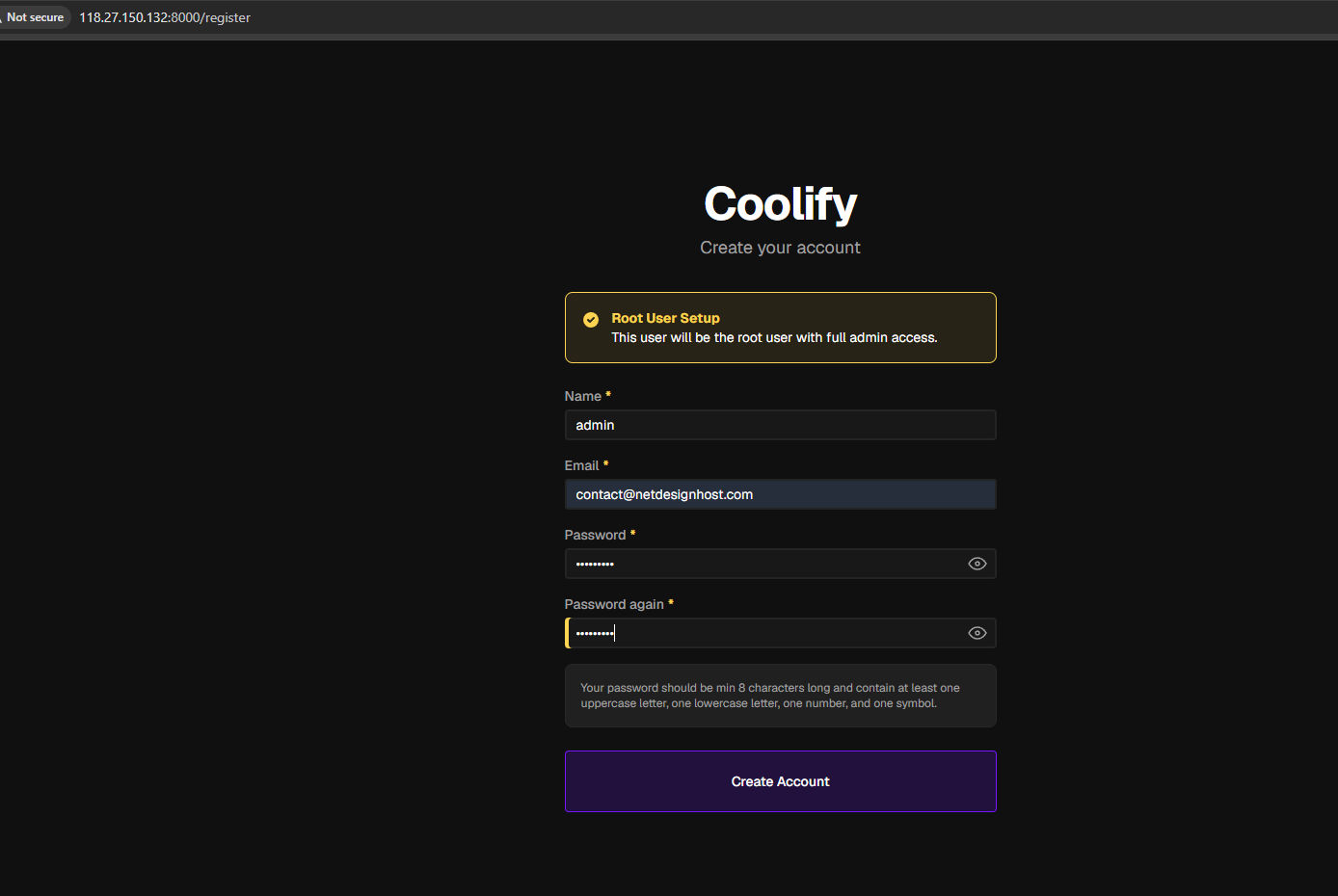
Task: Reveal the Password again field's characters
Action: [x=977, y=633]
